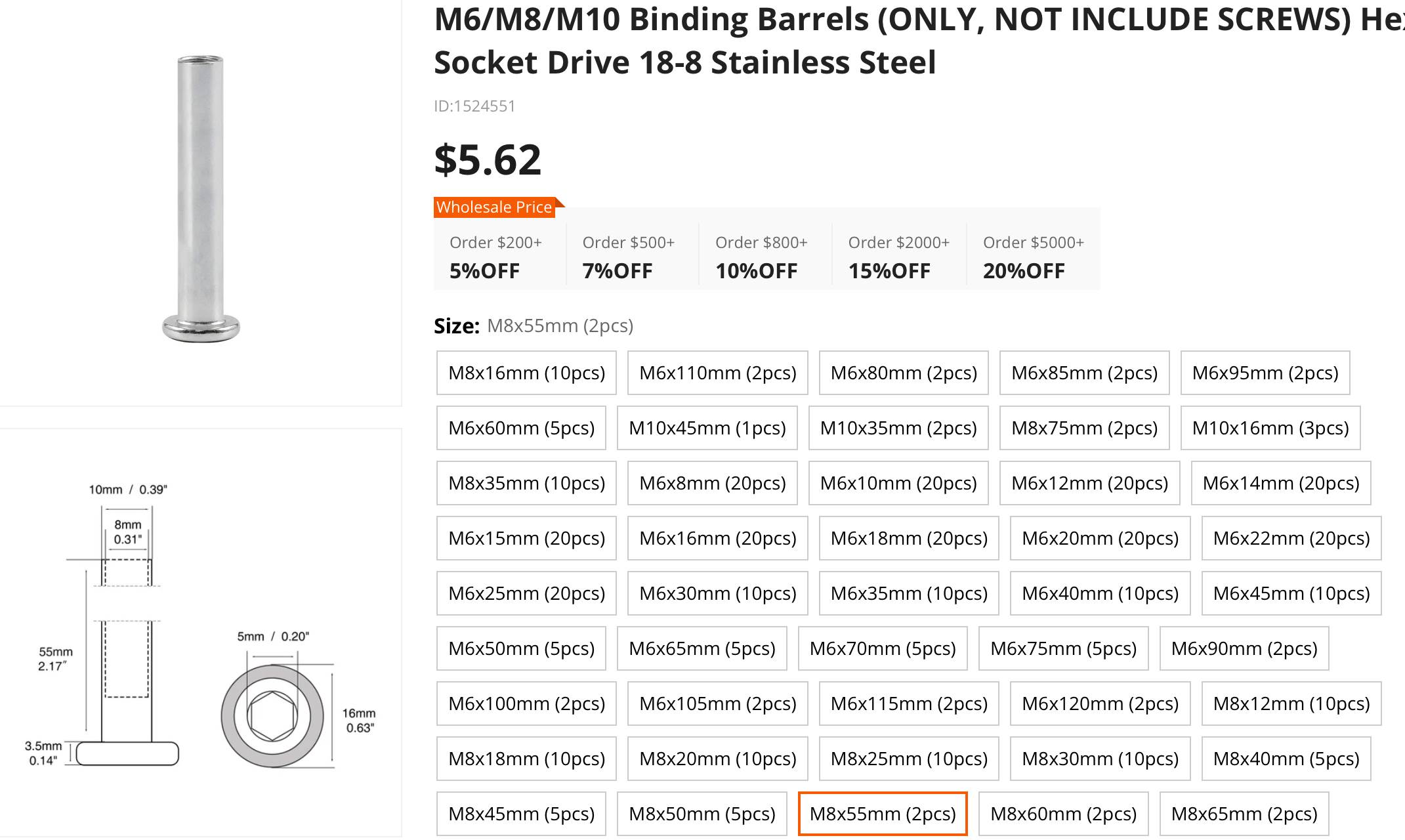Open the dimension diagram image
The image size is (1405, 840).
pyautogui.click(x=200, y=633)
